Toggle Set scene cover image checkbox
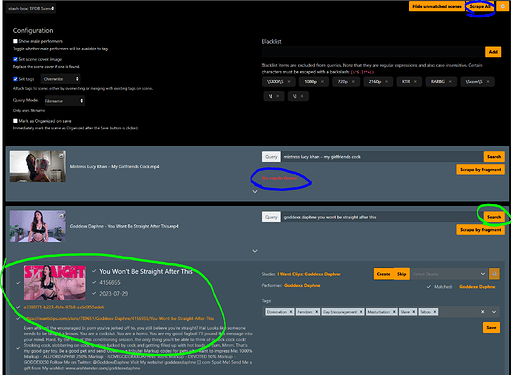The image size is (511, 375). click(x=15, y=59)
